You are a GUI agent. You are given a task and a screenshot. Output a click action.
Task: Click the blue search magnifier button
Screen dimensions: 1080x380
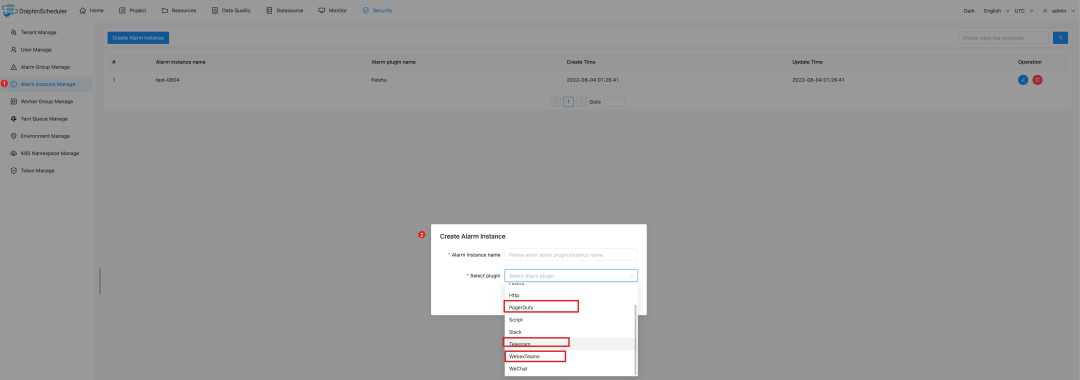click(x=1061, y=38)
